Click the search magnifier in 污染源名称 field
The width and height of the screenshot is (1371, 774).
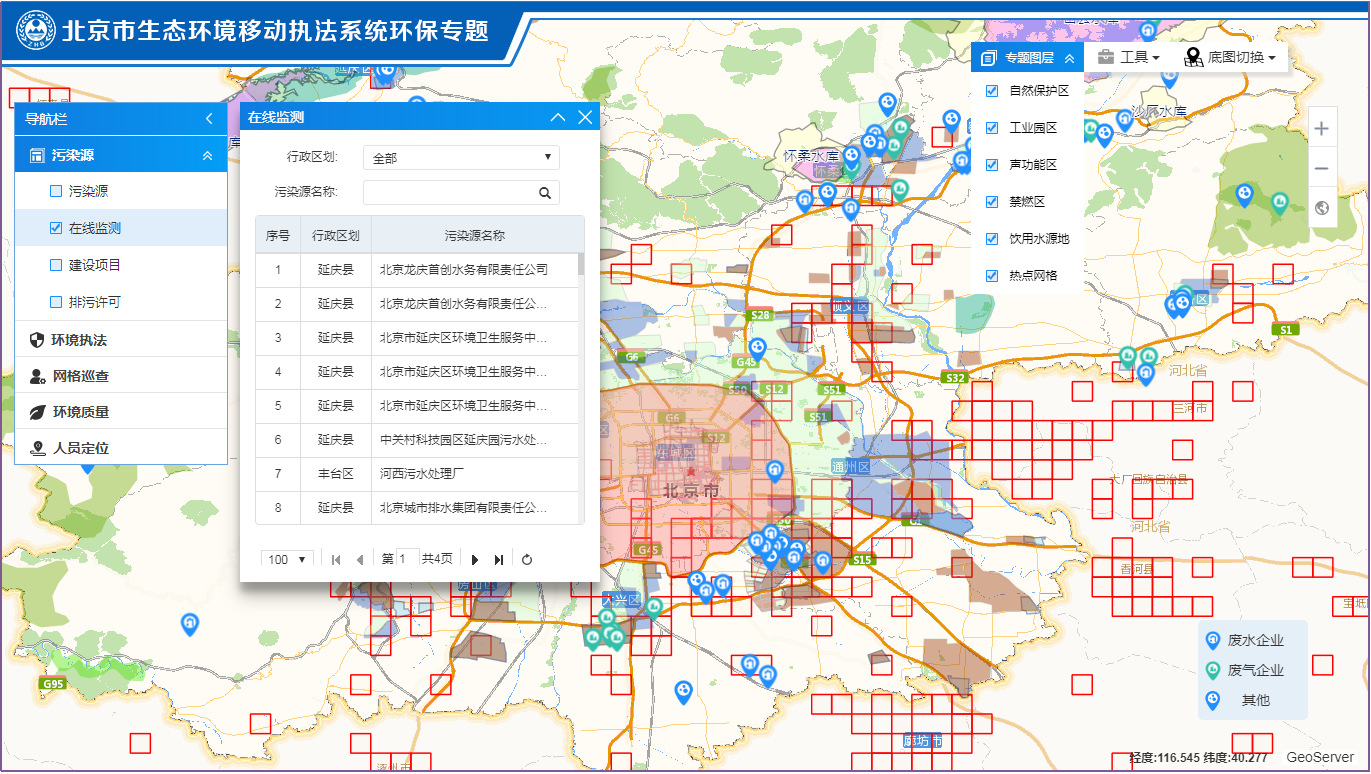point(545,193)
